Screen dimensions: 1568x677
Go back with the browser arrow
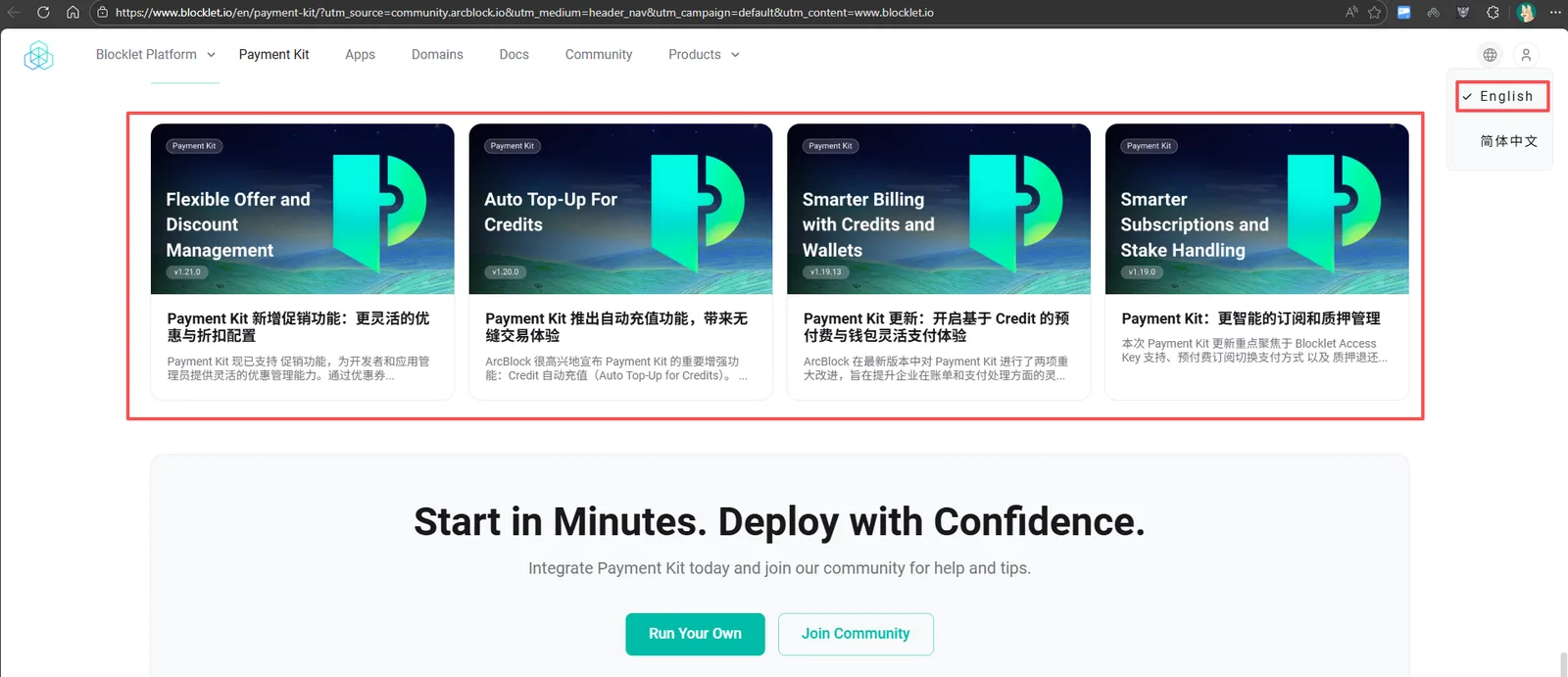pos(14,13)
